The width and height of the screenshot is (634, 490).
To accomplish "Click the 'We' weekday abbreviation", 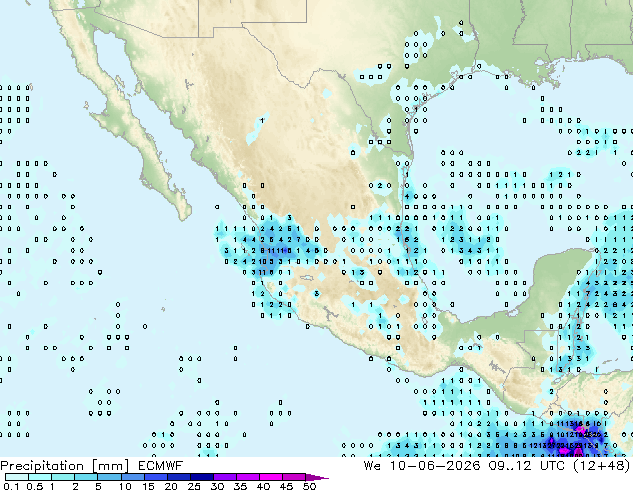I will tap(372, 466).
